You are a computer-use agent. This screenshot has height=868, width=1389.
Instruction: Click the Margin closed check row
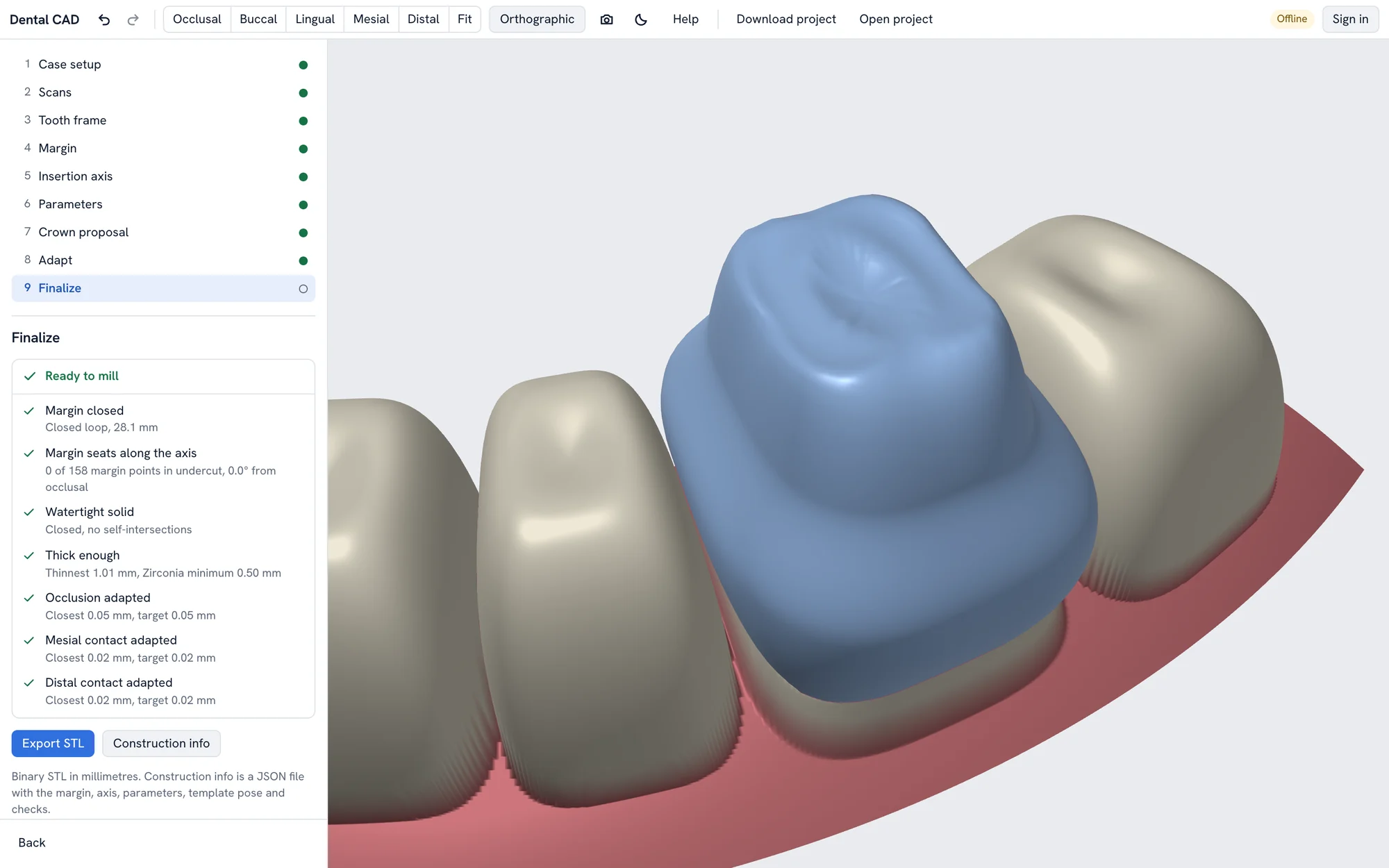163,419
